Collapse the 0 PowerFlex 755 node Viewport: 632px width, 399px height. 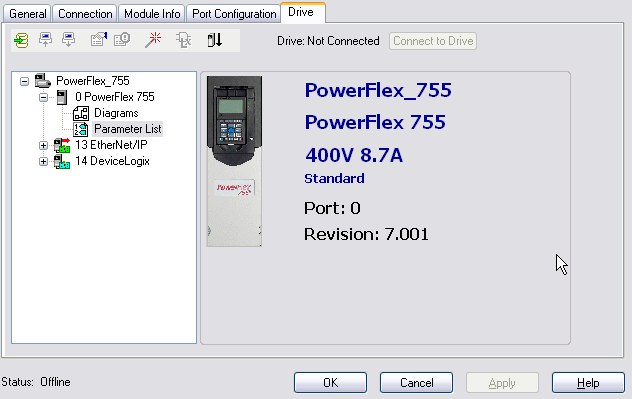pyautogui.click(x=43, y=97)
